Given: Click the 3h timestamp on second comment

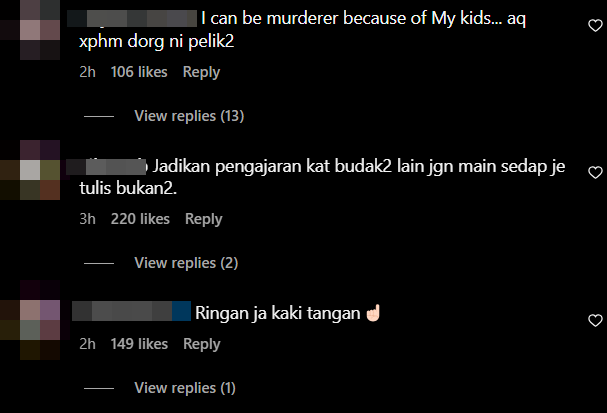Looking at the screenshot, I should click(x=87, y=219).
